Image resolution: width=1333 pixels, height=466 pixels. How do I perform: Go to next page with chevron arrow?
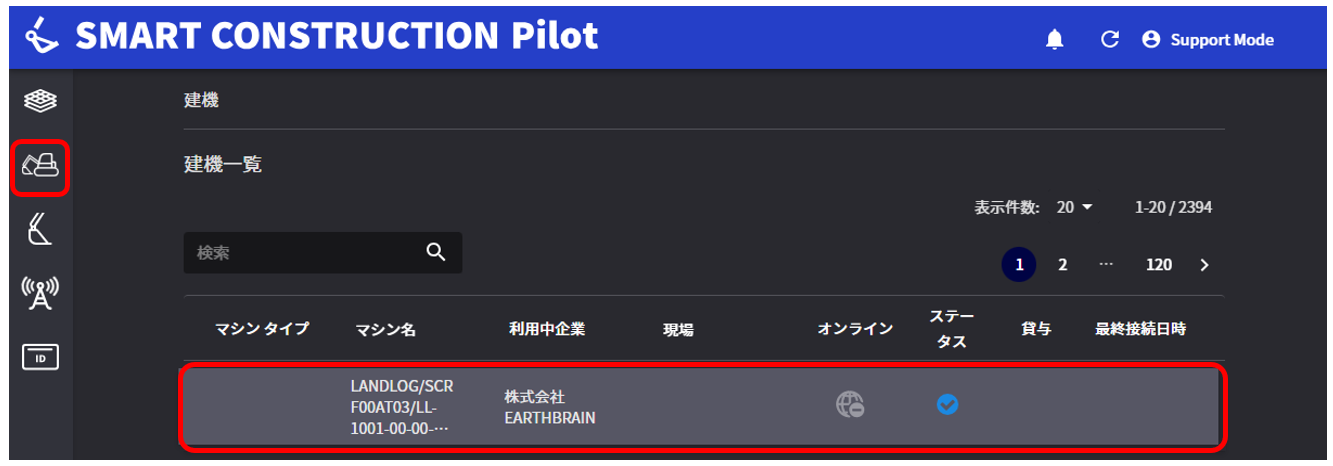click(x=1204, y=265)
